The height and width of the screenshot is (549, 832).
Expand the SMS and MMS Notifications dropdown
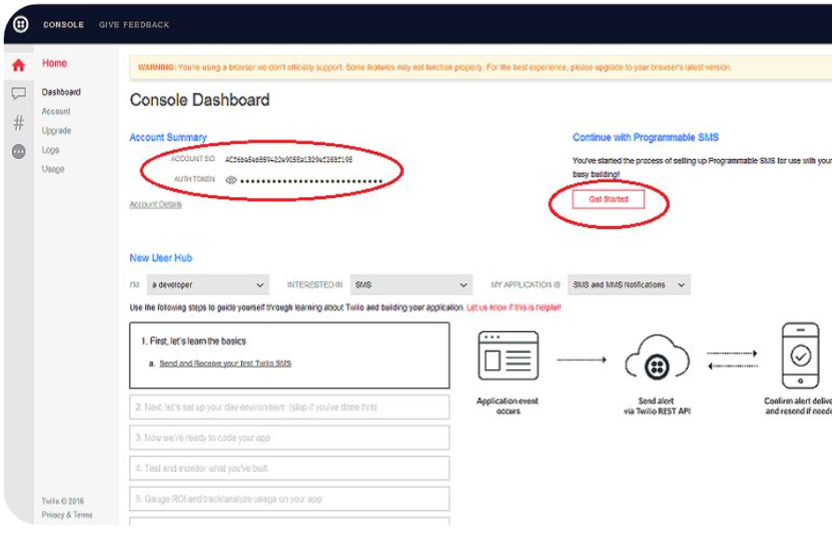tap(628, 285)
